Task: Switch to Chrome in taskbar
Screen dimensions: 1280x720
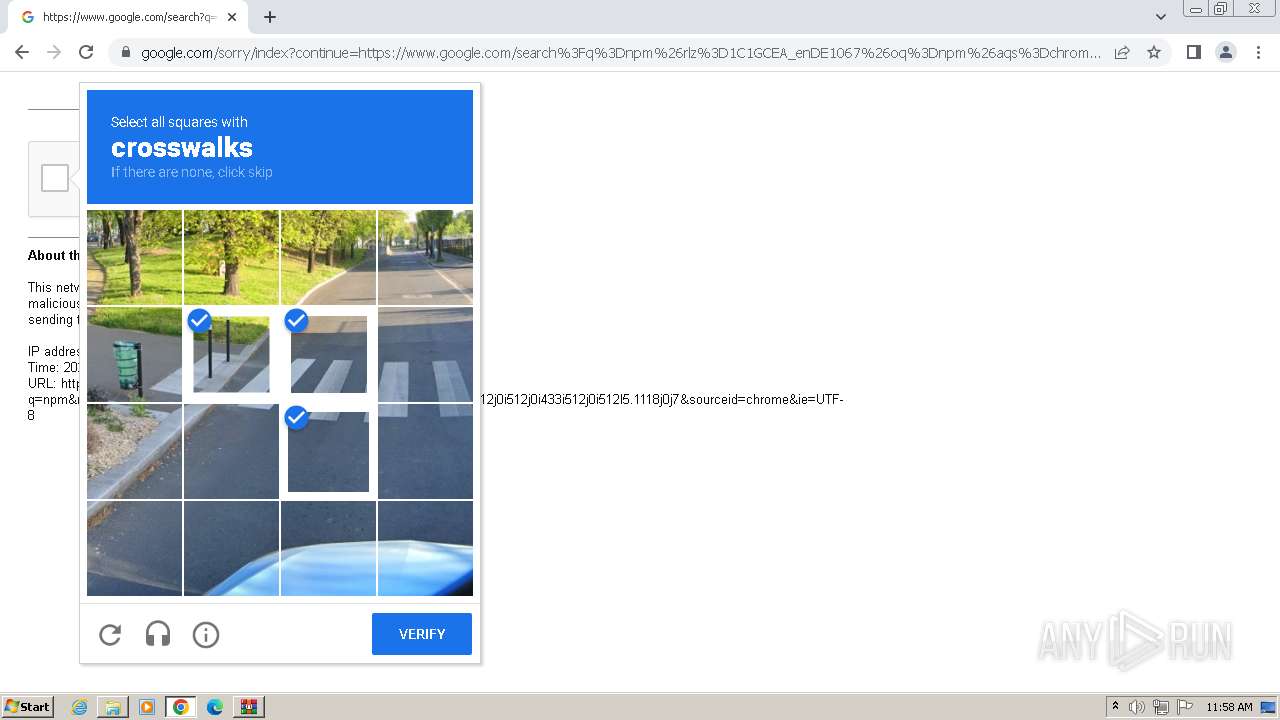Action: (x=181, y=707)
